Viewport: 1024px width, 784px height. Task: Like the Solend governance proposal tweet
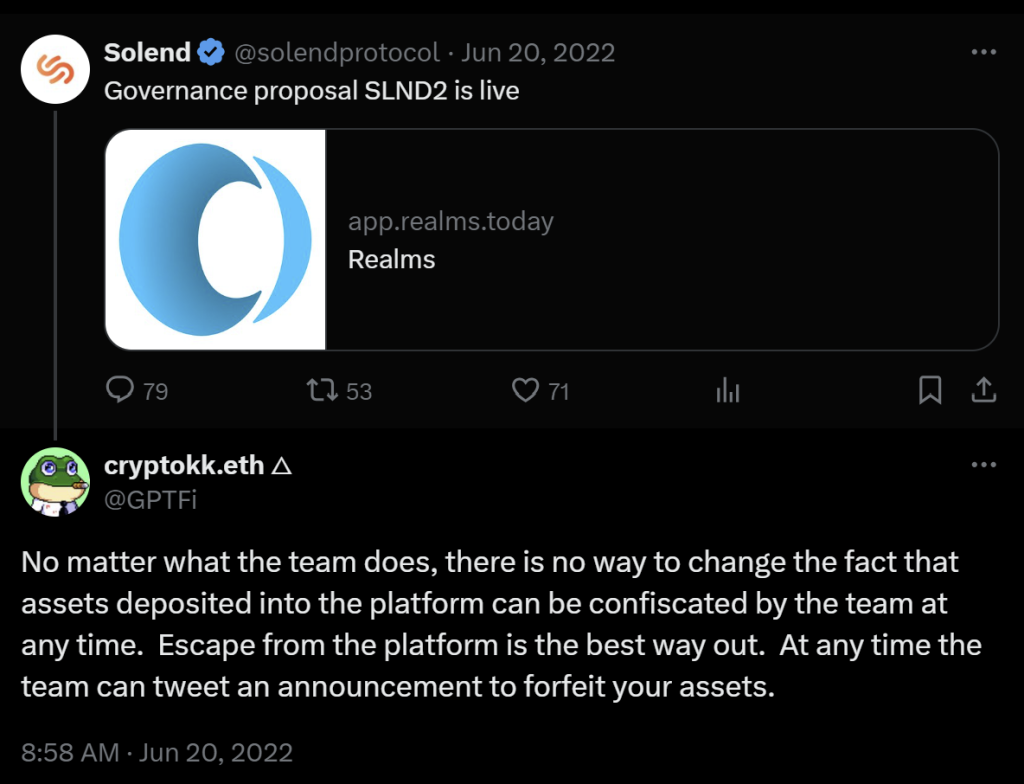click(x=525, y=390)
